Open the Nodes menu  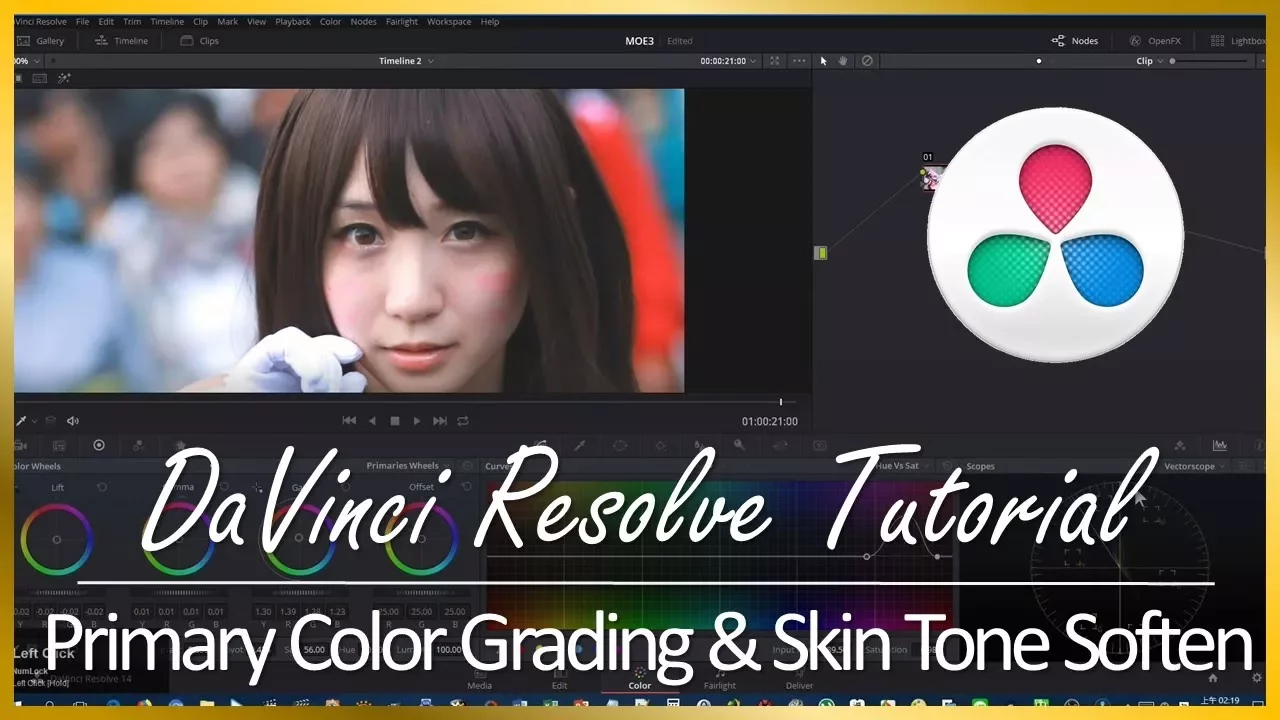pyautogui.click(x=363, y=22)
